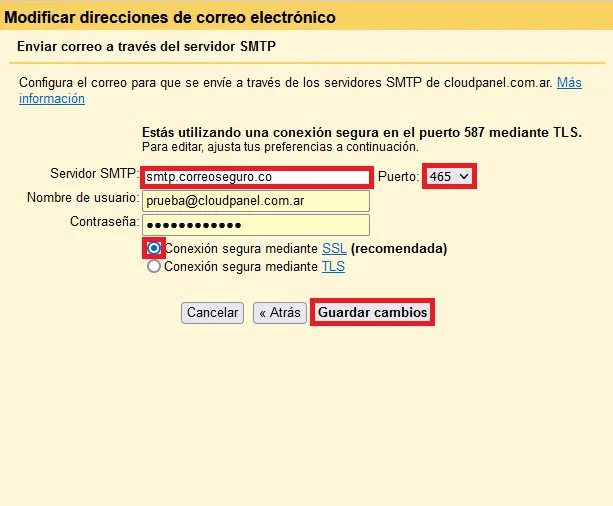Image resolution: width=613 pixels, height=506 pixels.
Task: Select the SSL secure connection radio button
Action: (154, 248)
